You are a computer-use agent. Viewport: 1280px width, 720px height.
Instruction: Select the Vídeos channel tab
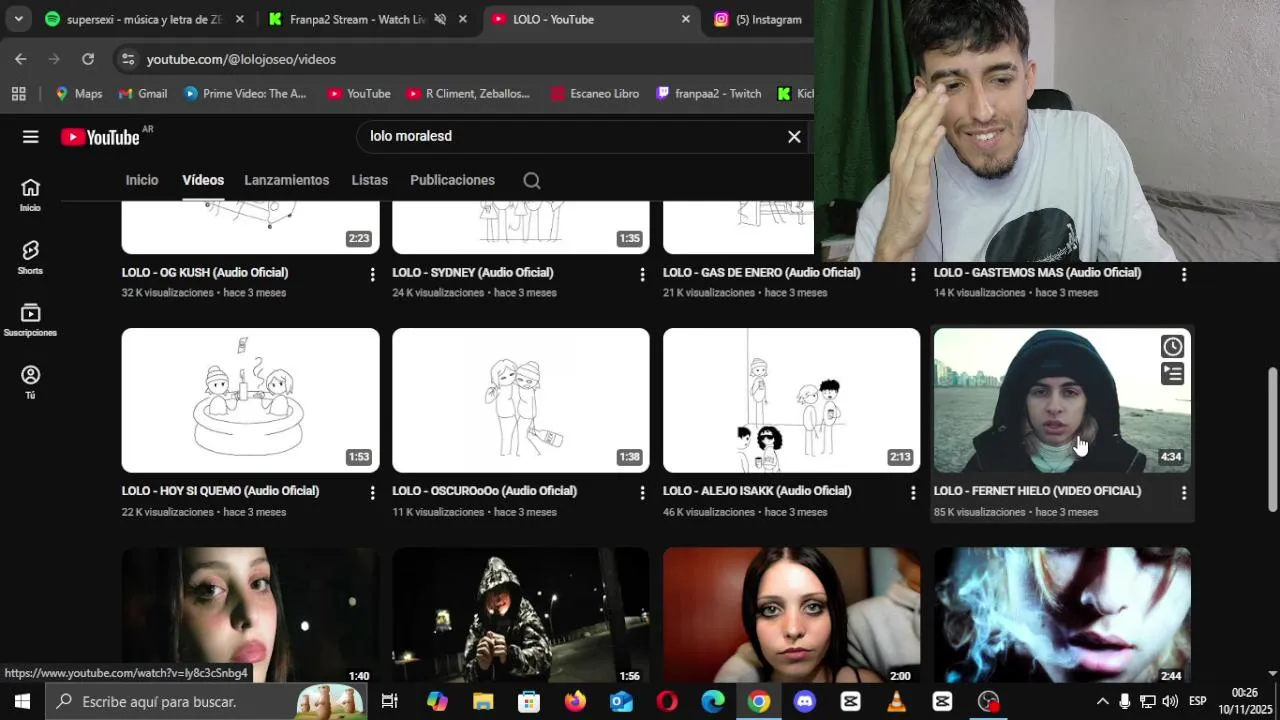203,180
